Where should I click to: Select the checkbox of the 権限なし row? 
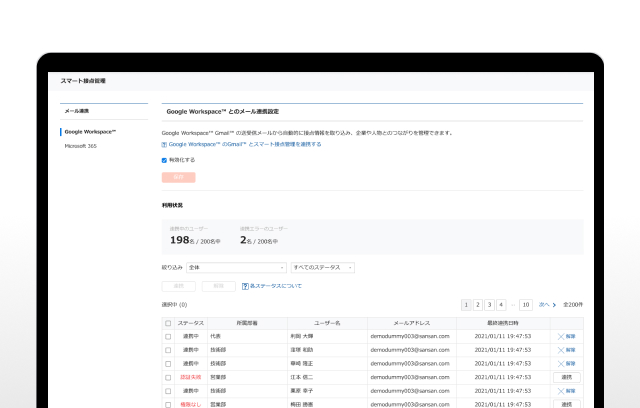tap(168, 405)
